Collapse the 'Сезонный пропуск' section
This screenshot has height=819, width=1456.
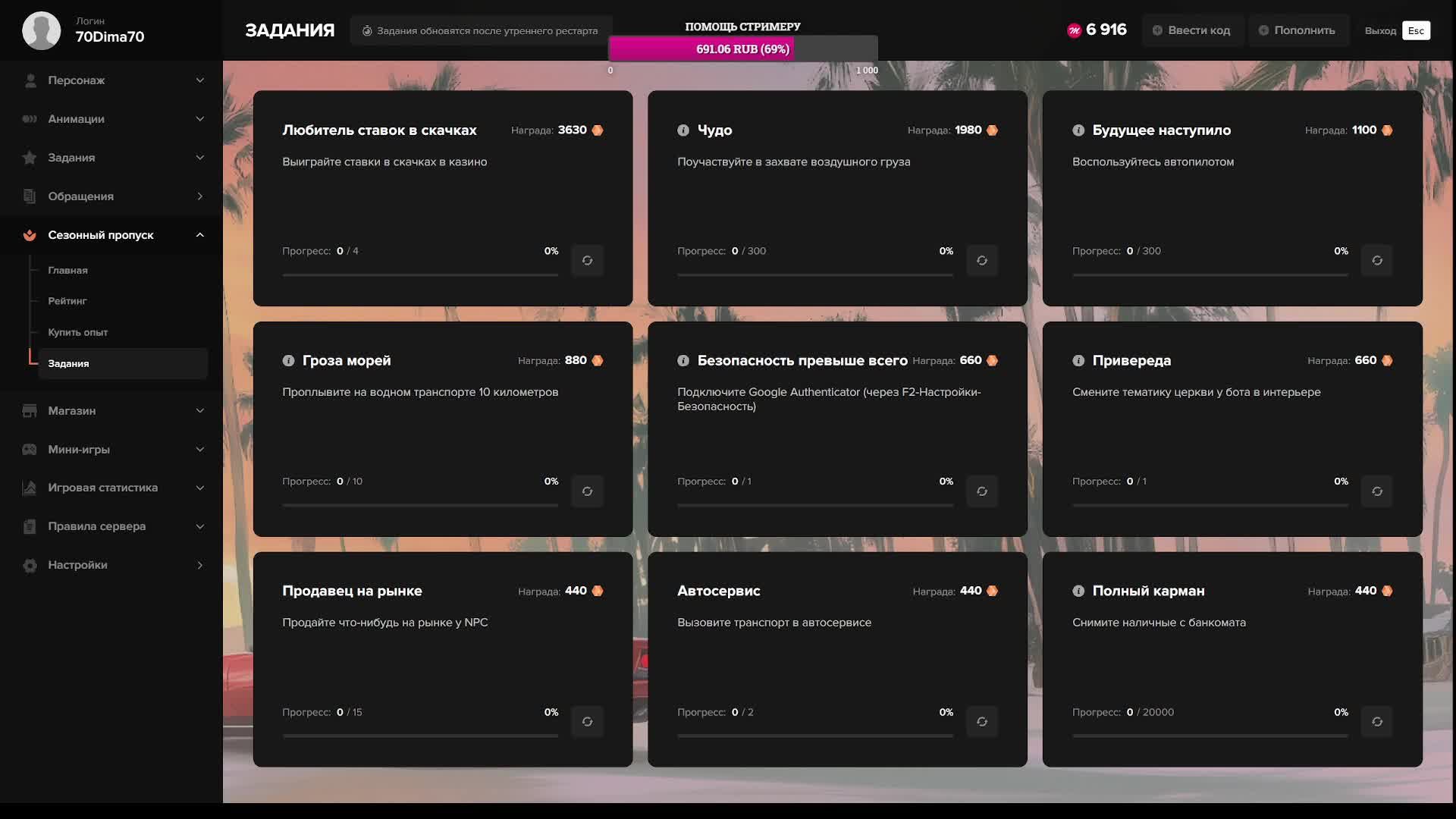click(199, 235)
